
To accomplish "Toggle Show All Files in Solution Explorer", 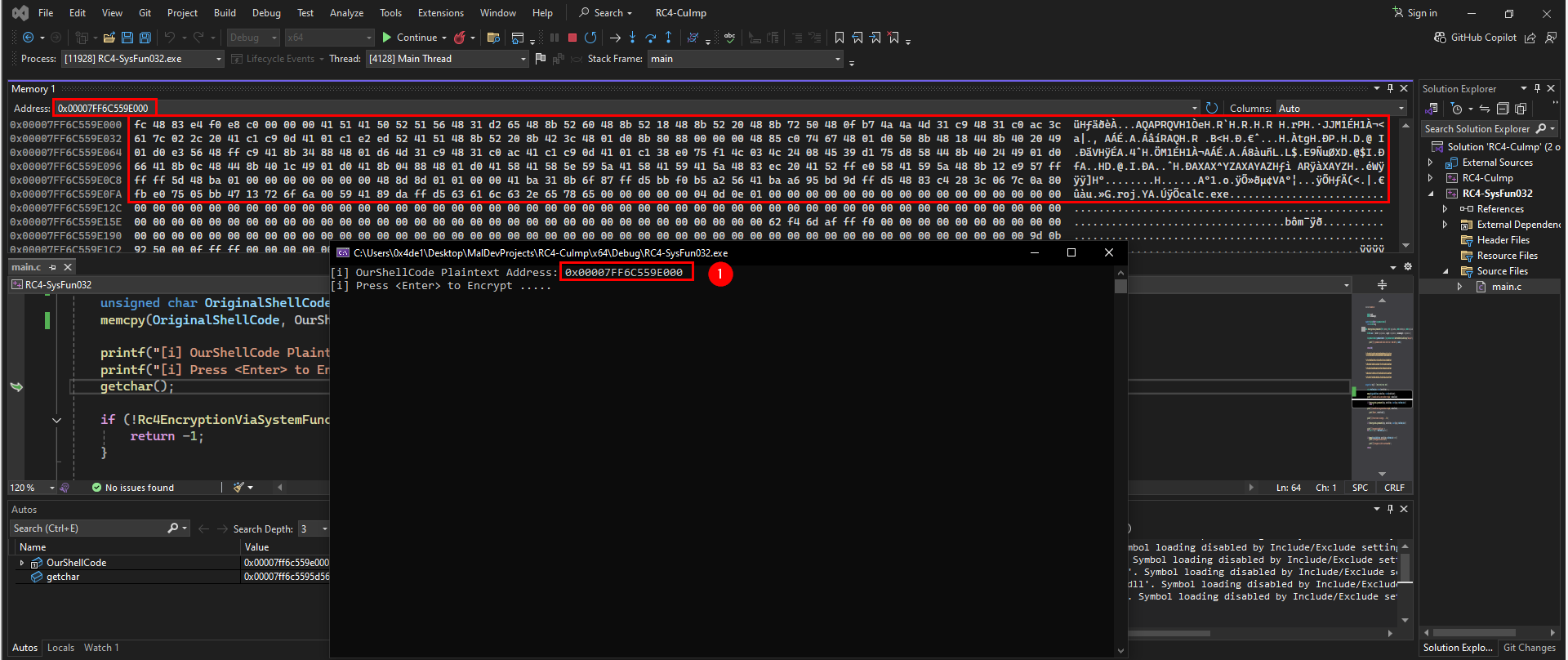I will tap(1521, 109).
